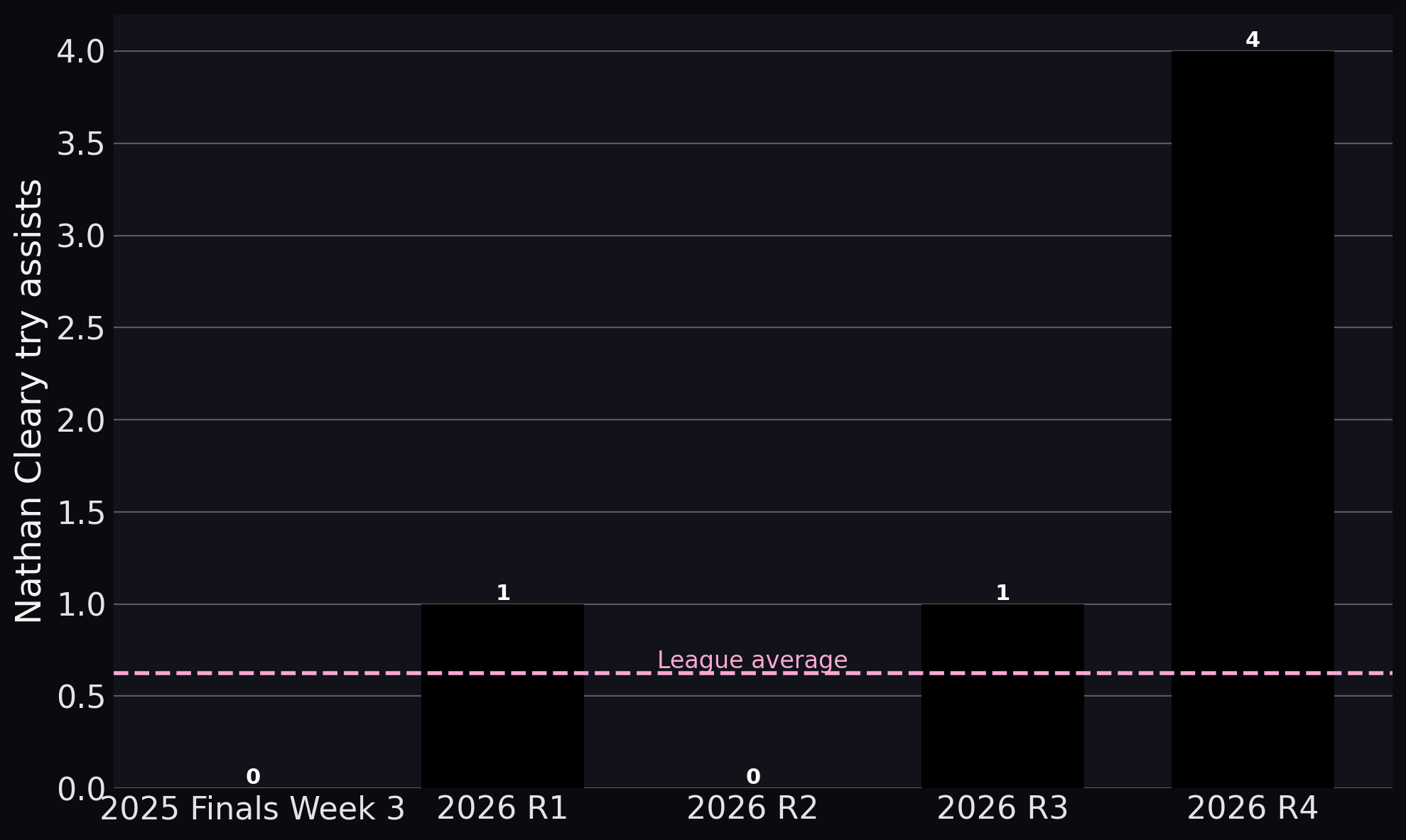
Task: Click the 2026 R4 bar
Action: coord(1253,419)
